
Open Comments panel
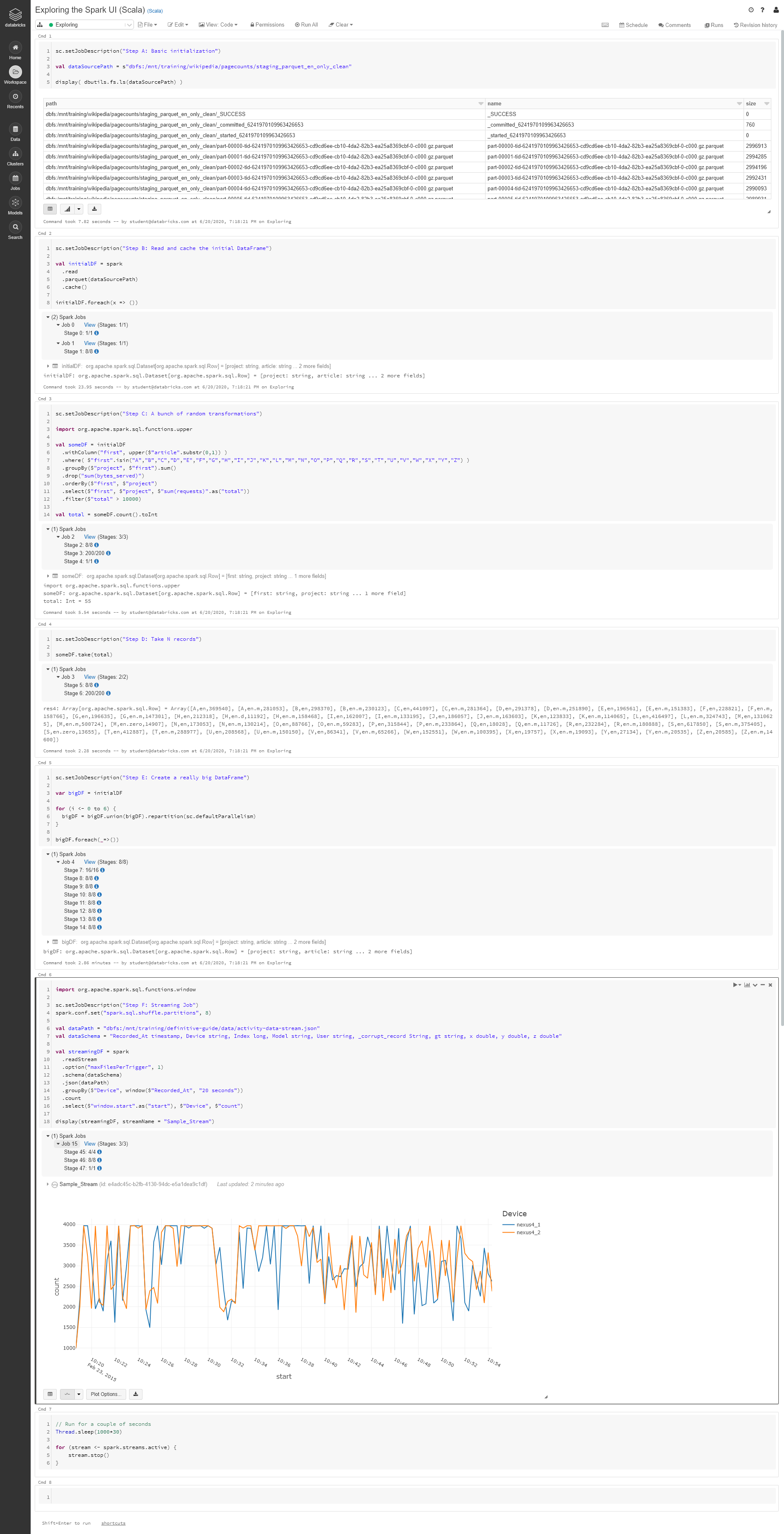(675, 25)
